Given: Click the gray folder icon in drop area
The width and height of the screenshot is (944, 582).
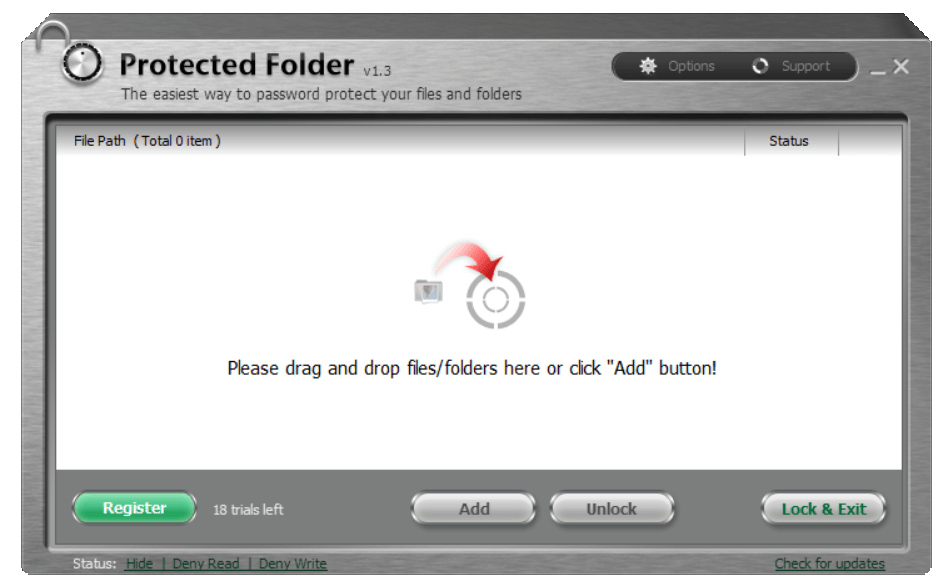Looking at the screenshot, I should coord(429,292).
